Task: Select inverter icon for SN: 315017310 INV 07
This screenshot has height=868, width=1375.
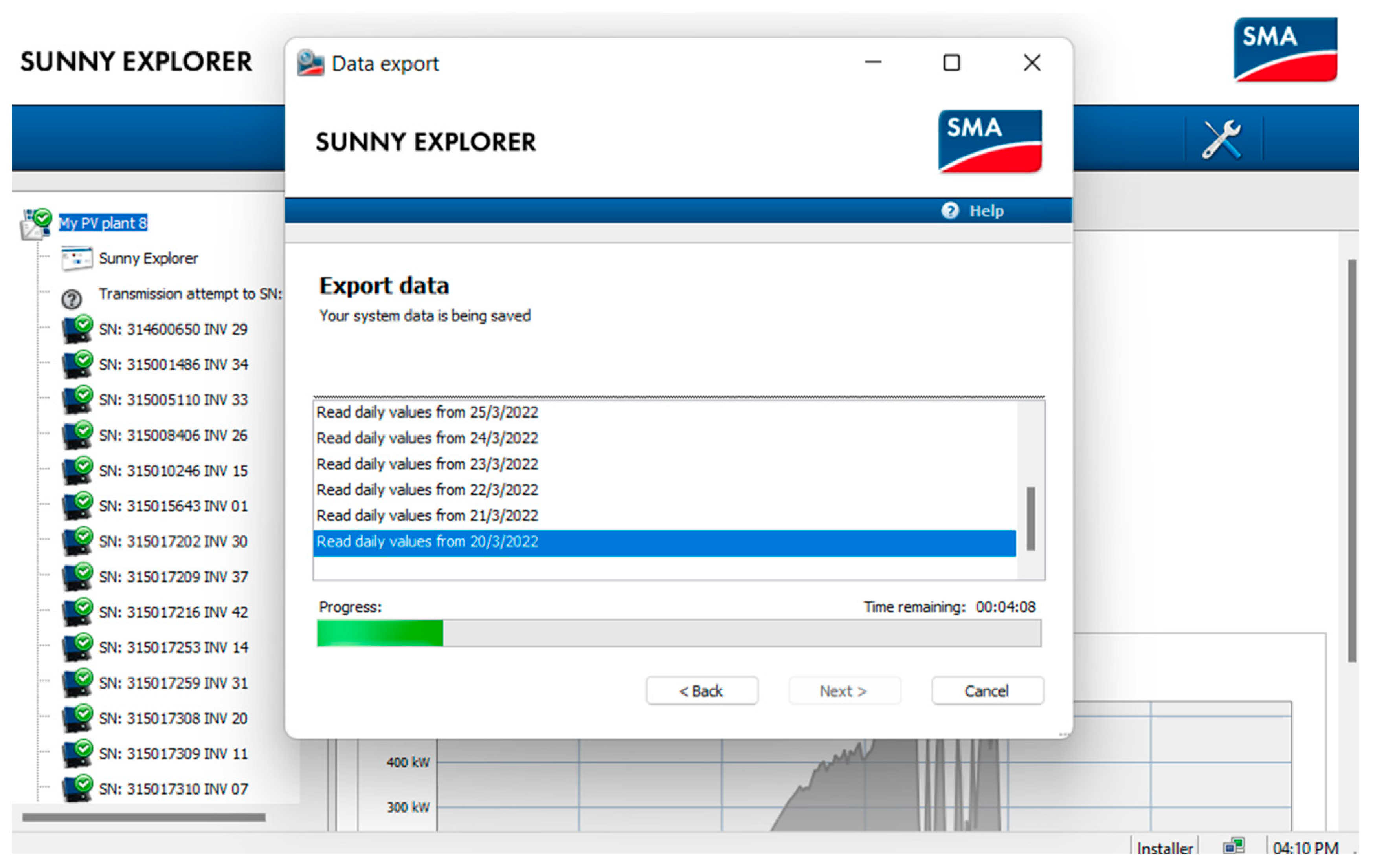Action: 77,789
